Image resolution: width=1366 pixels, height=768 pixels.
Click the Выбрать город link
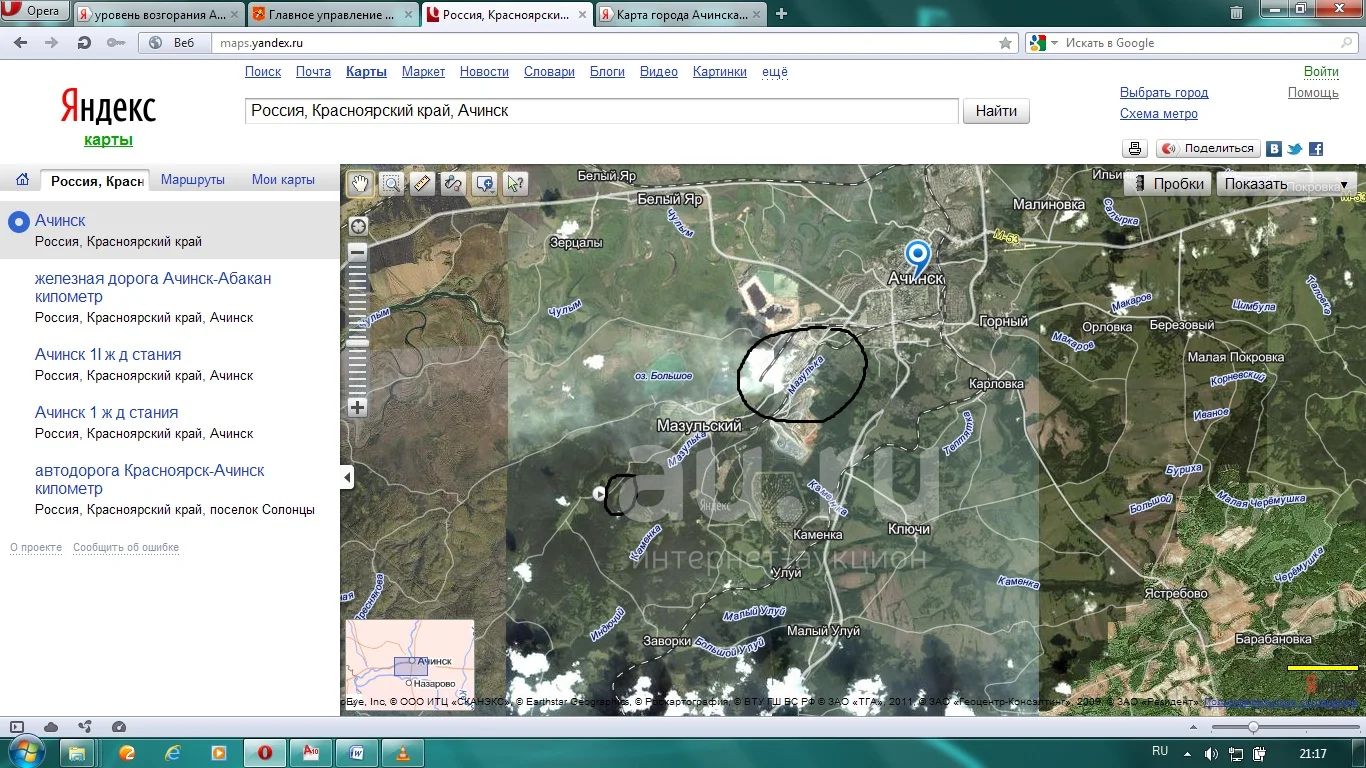(1164, 92)
